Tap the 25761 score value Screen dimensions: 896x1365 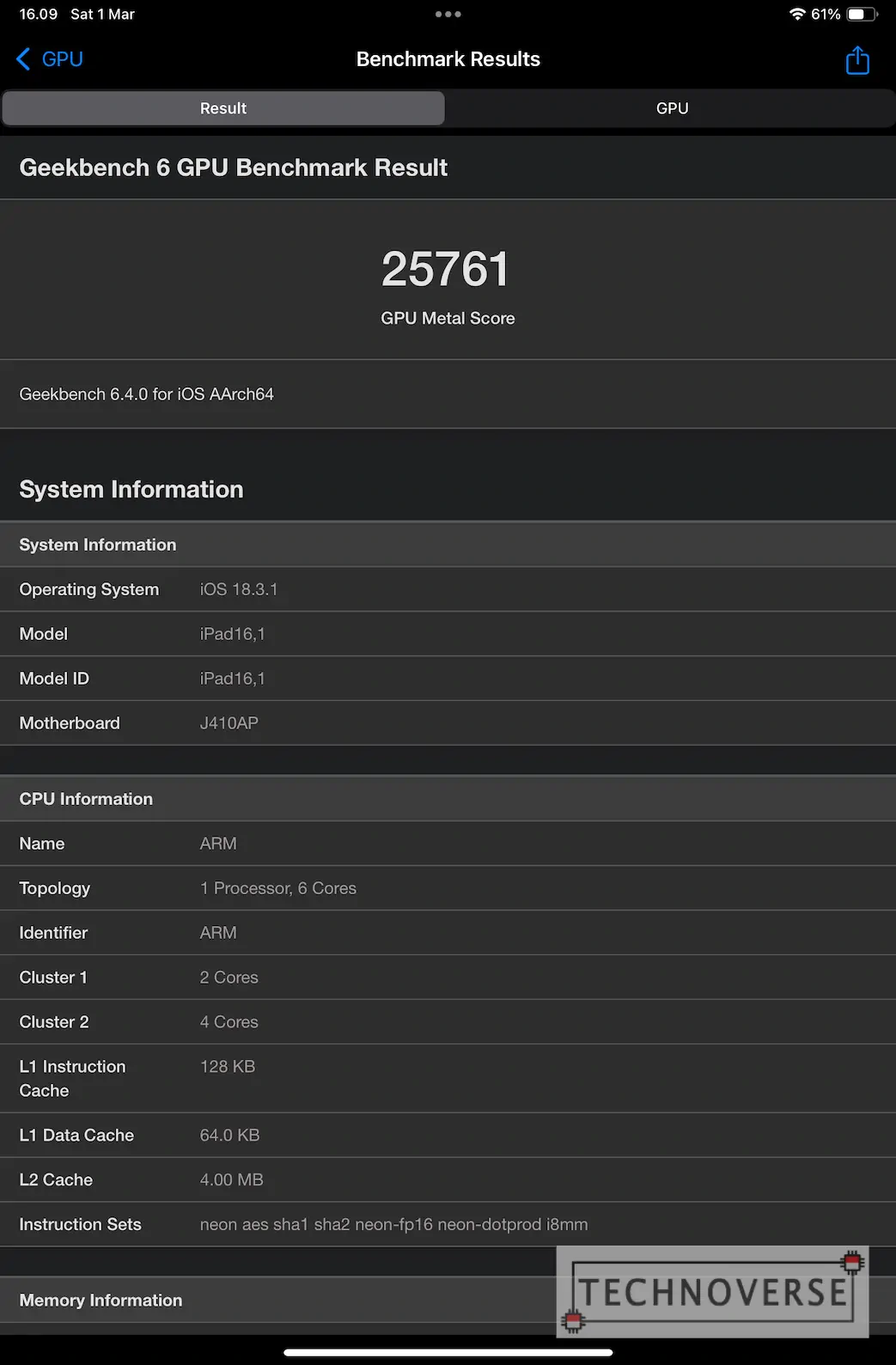coord(446,269)
